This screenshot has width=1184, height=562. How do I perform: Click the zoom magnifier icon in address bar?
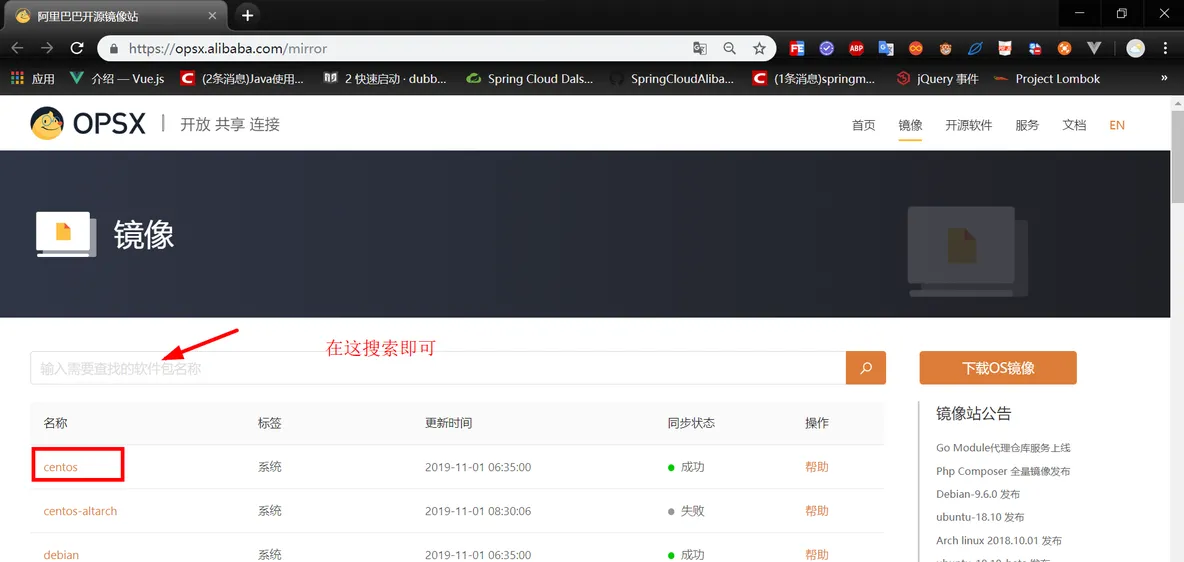click(x=729, y=48)
